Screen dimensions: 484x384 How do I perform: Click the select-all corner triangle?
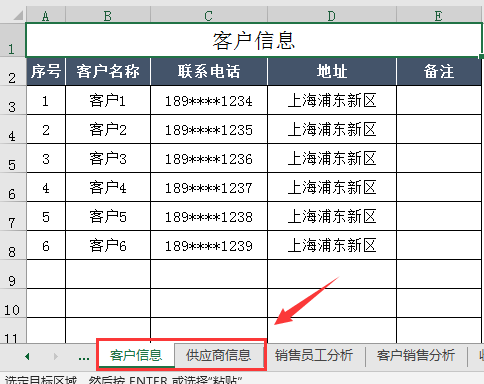(x=17, y=15)
